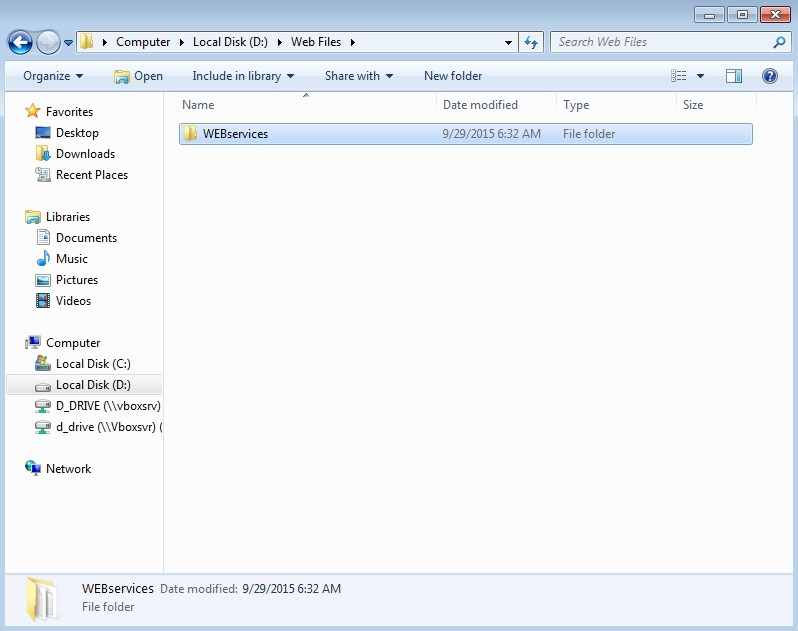Open the Organize dropdown menu

(53, 76)
